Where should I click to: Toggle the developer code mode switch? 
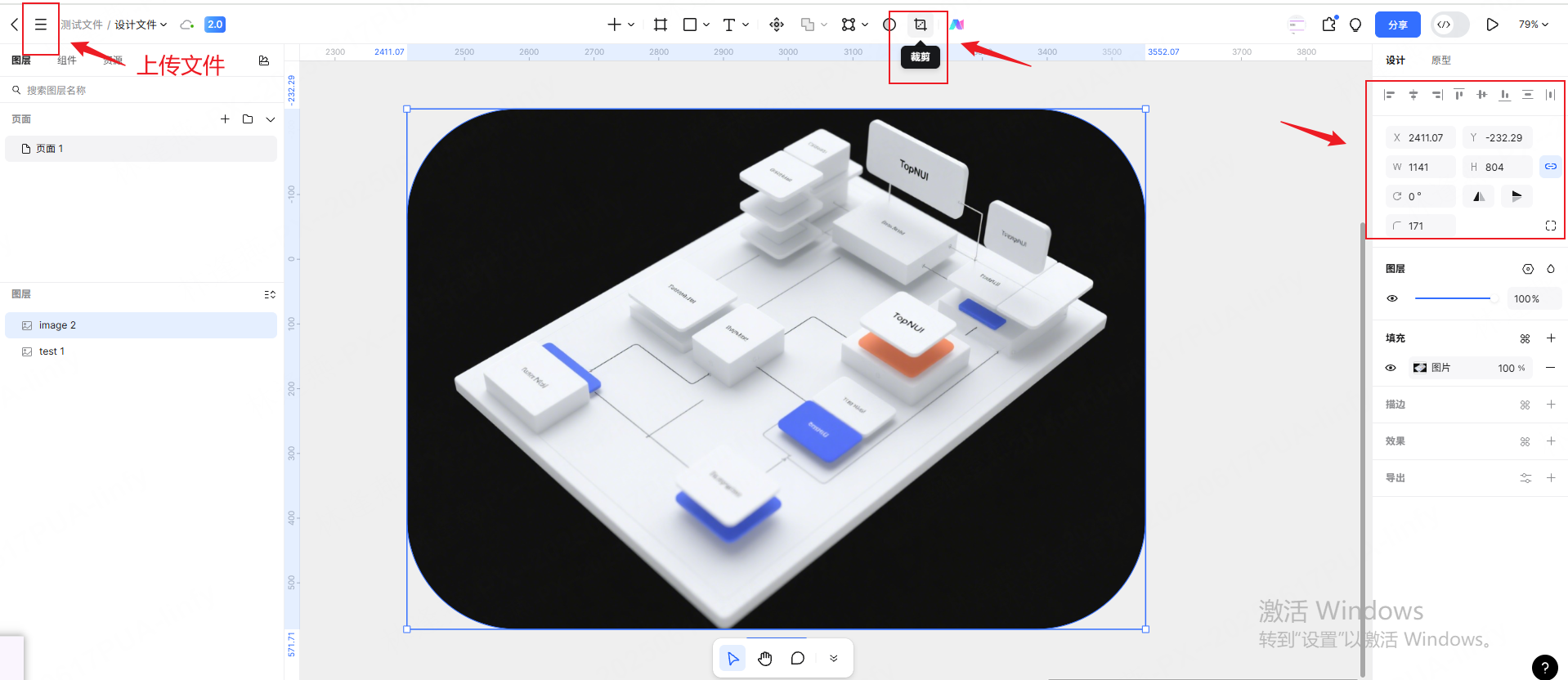1450,25
